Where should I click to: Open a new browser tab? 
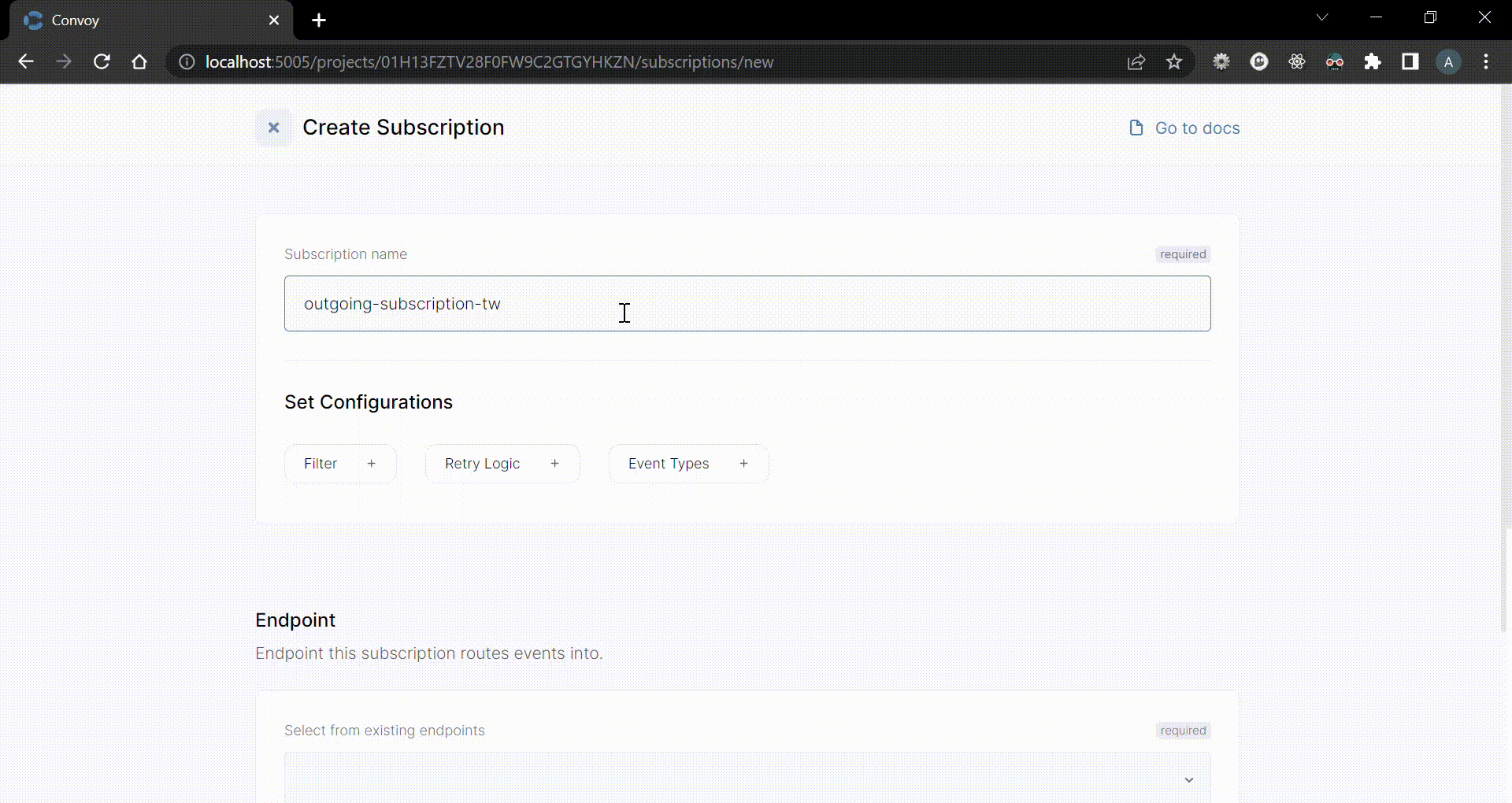pos(318,20)
